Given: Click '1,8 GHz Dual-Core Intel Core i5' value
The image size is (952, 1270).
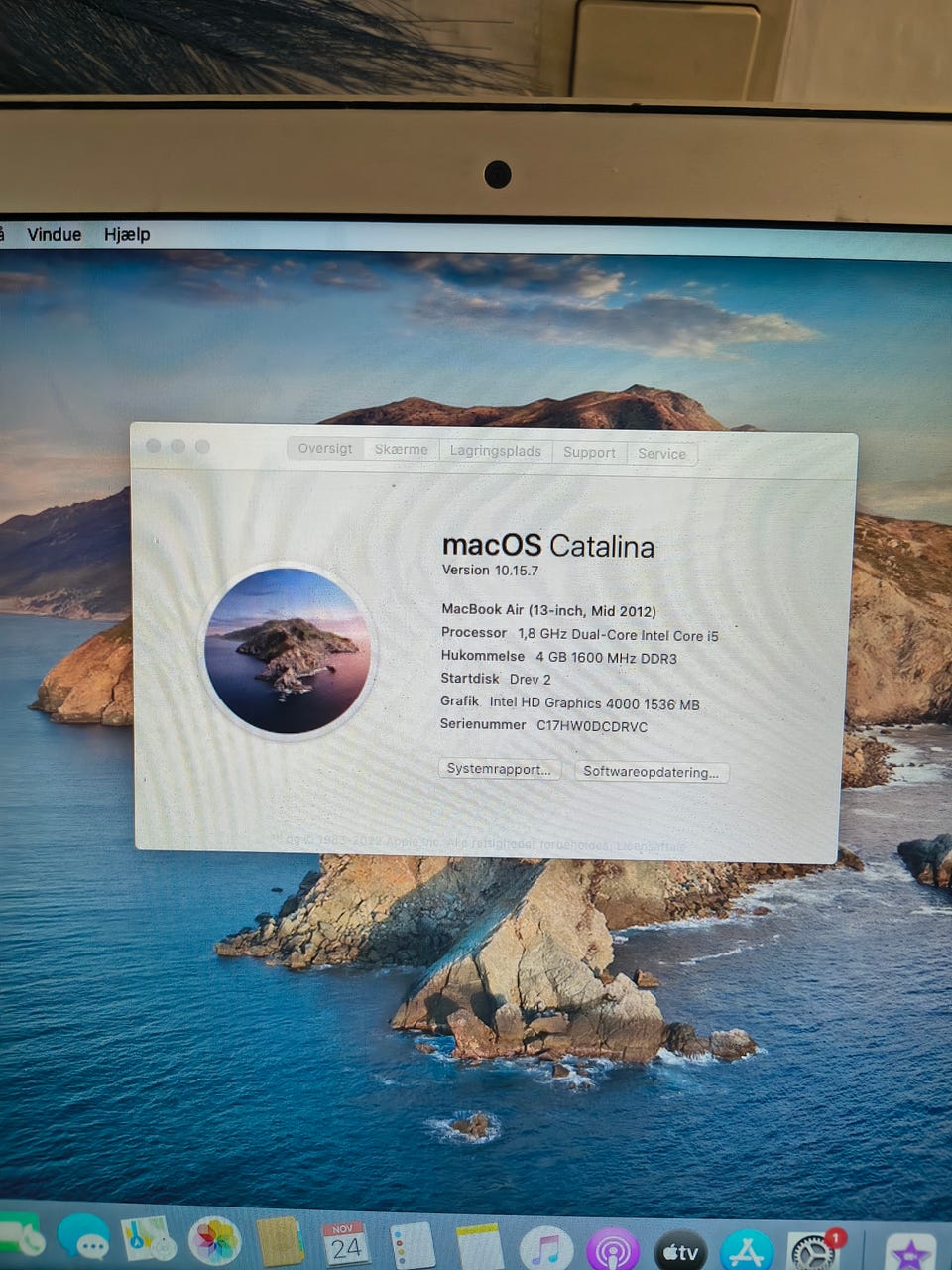Looking at the screenshot, I should 618,635.
